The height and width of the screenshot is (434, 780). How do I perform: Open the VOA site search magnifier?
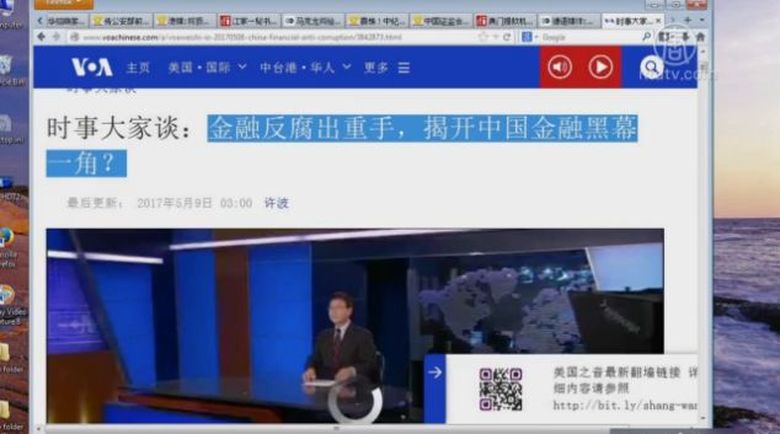(x=652, y=68)
